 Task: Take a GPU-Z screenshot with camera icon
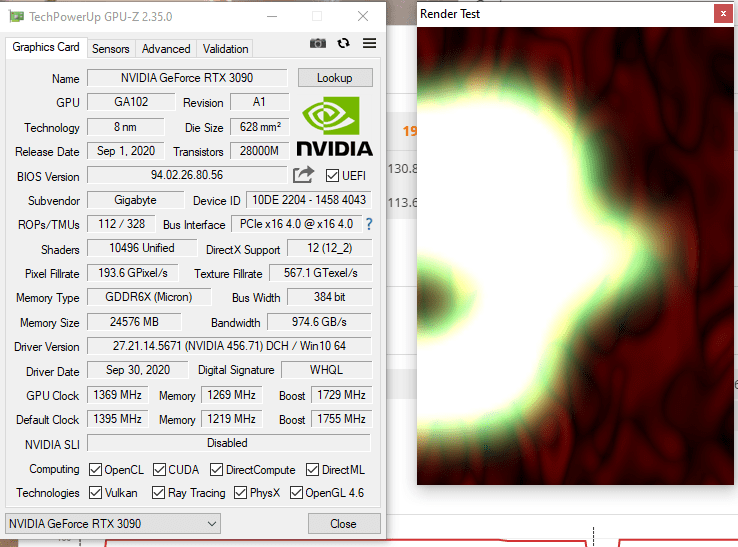click(x=318, y=43)
